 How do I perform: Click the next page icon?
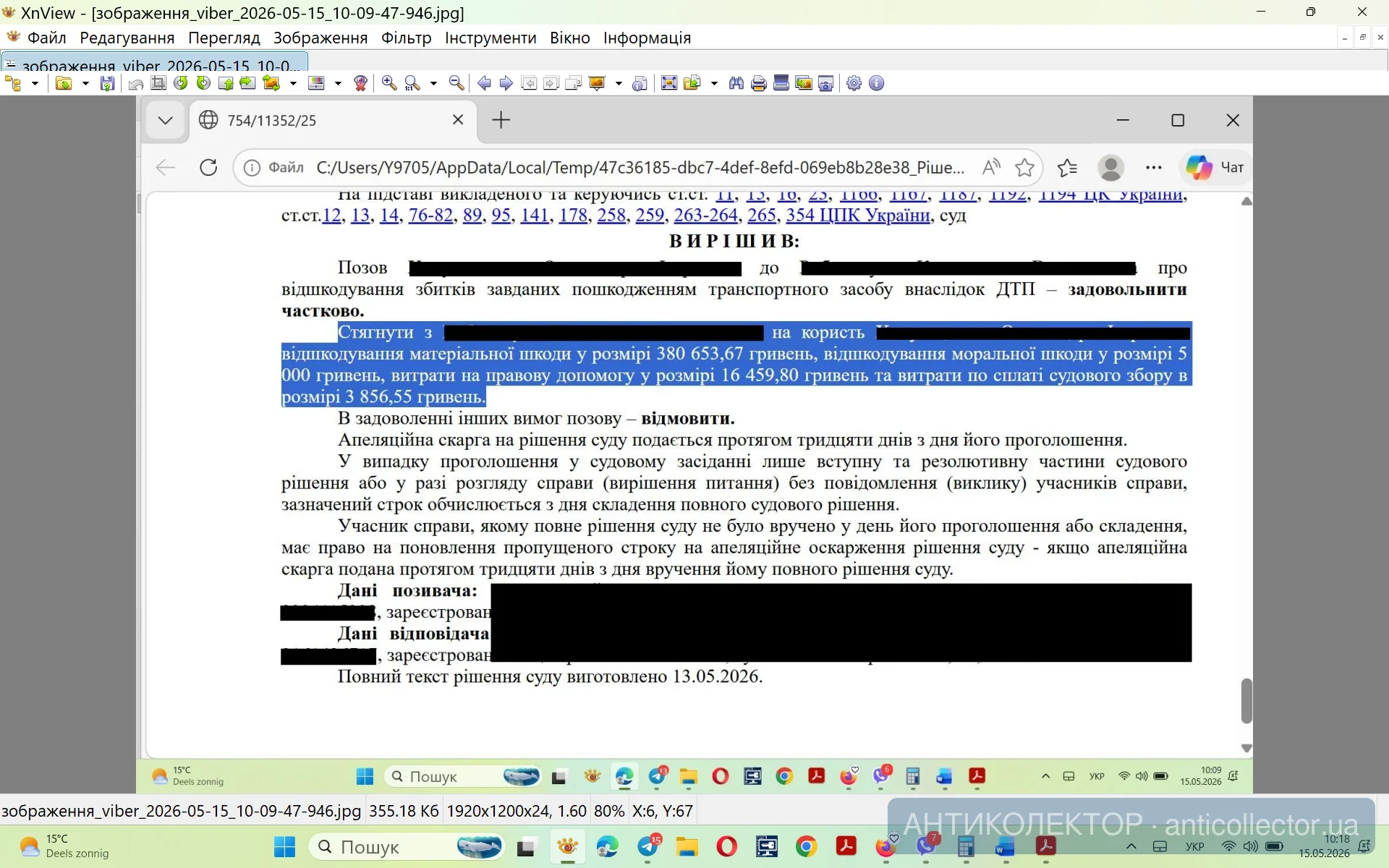[551, 83]
